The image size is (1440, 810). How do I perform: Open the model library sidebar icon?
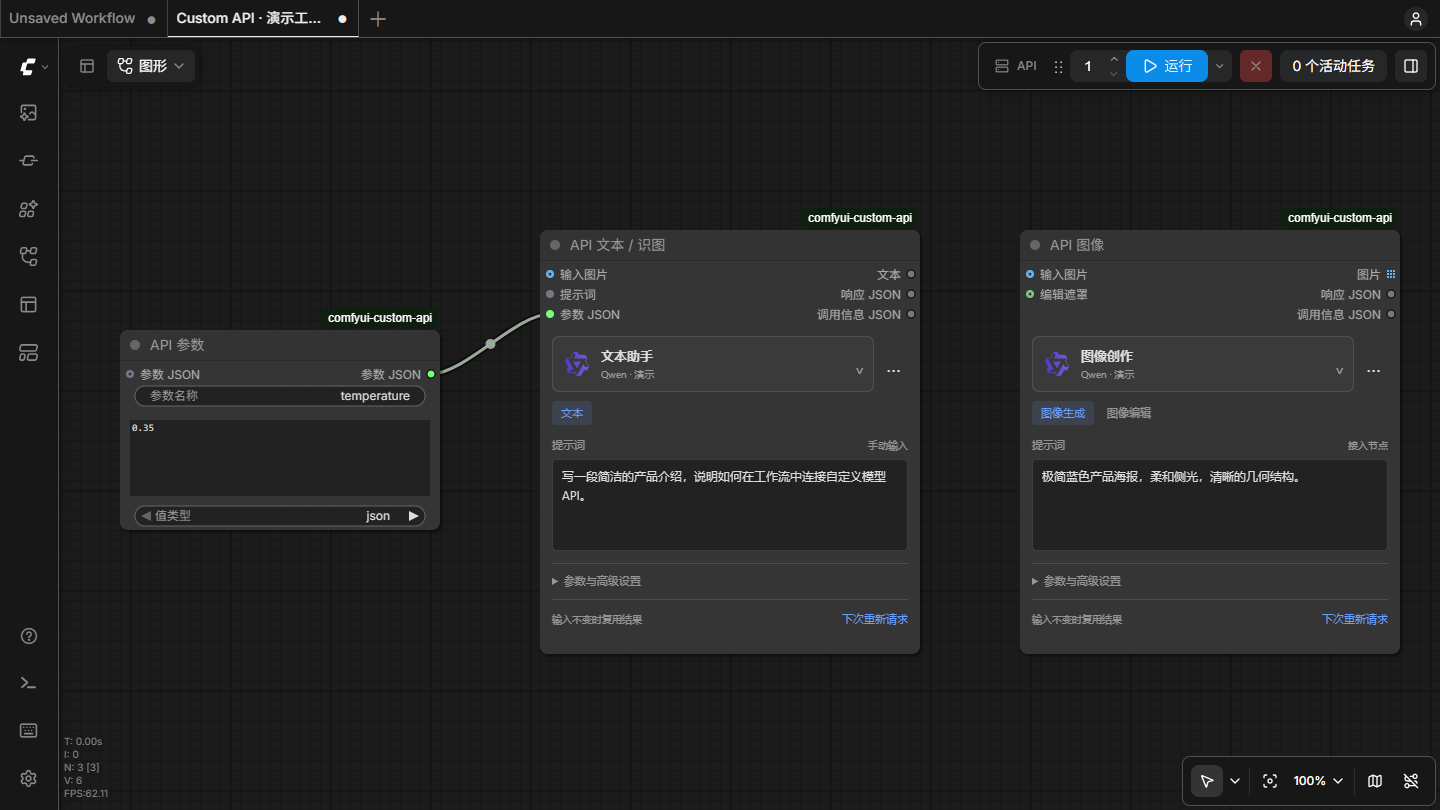(x=29, y=209)
